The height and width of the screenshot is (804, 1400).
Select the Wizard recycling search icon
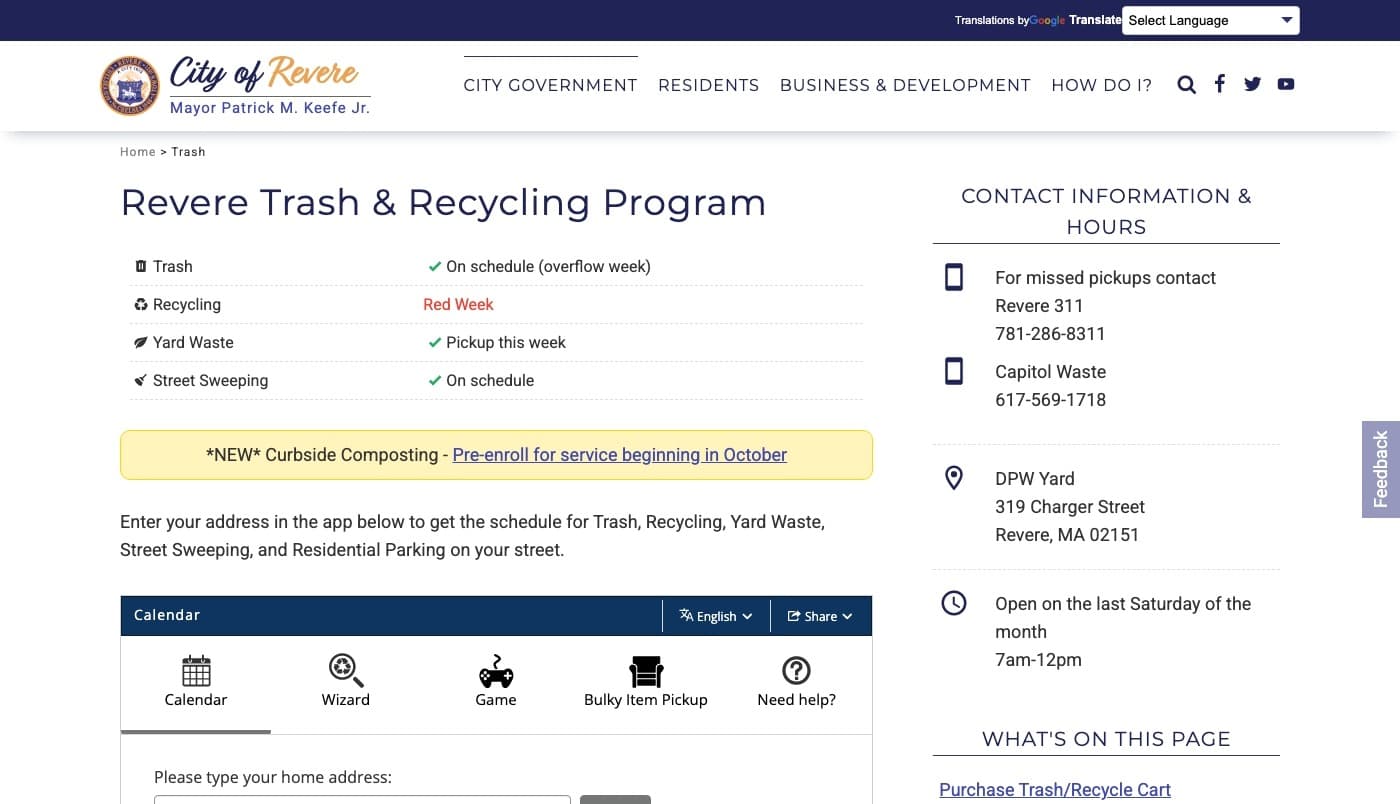(x=346, y=671)
